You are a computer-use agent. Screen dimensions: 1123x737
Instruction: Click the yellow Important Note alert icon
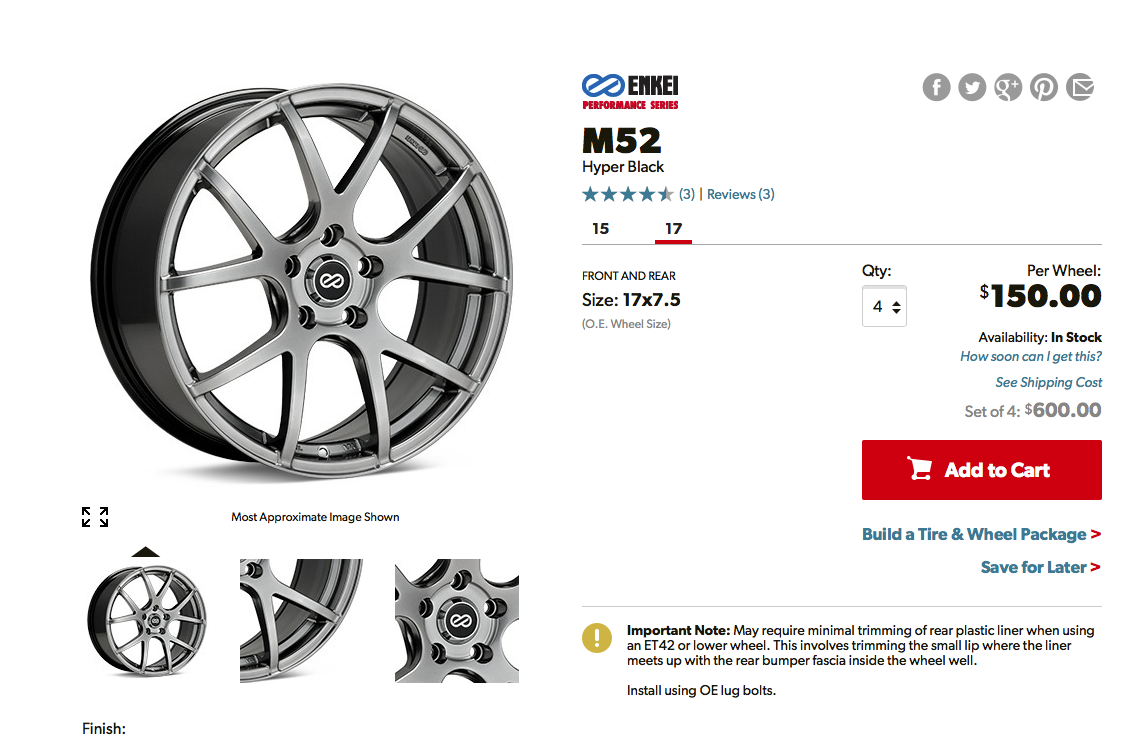pos(597,637)
